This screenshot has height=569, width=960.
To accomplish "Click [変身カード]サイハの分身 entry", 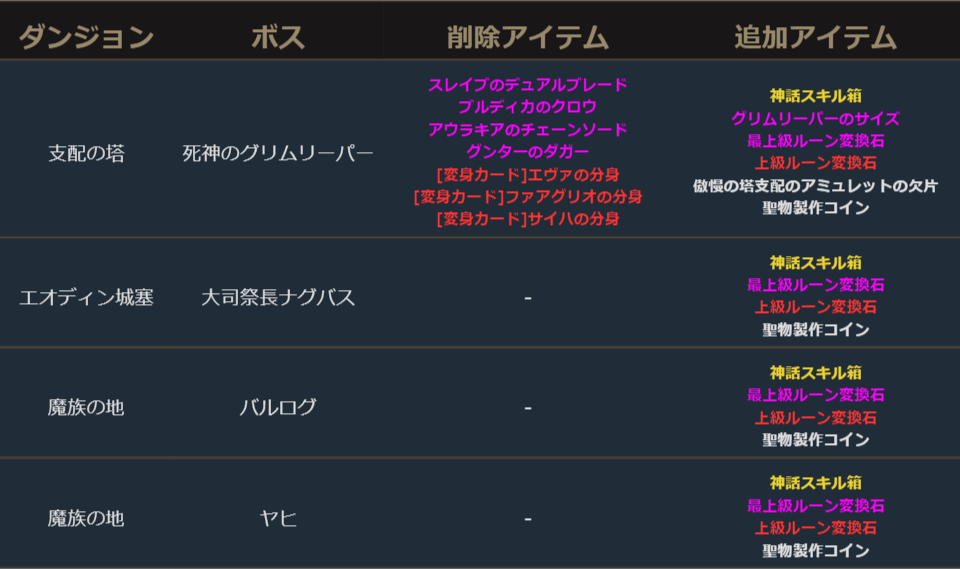I will tap(527, 218).
